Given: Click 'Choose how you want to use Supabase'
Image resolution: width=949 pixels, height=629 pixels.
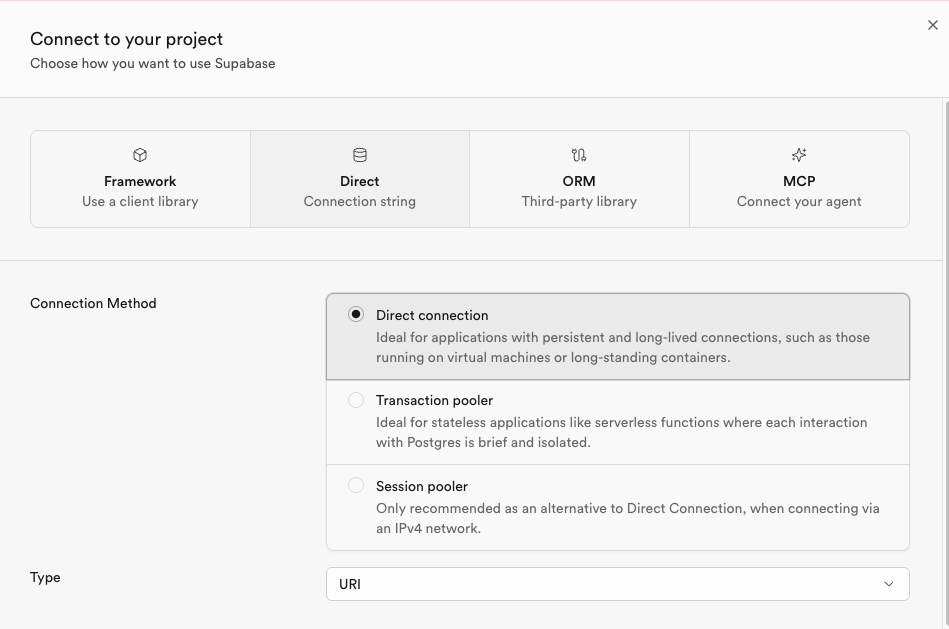Looking at the screenshot, I should click(153, 64).
